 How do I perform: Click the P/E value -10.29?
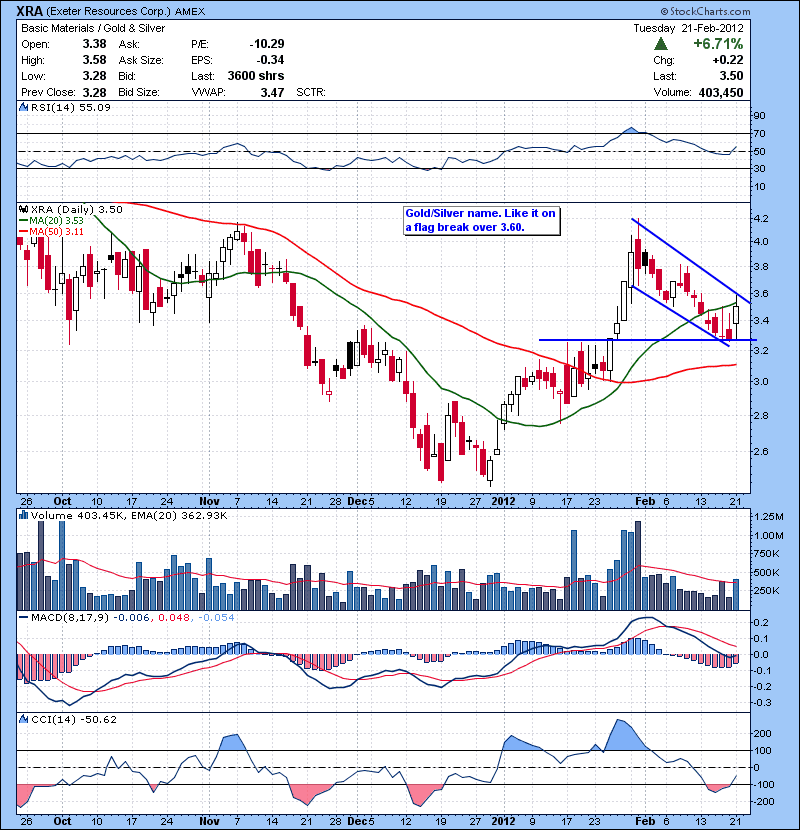[x=267, y=44]
